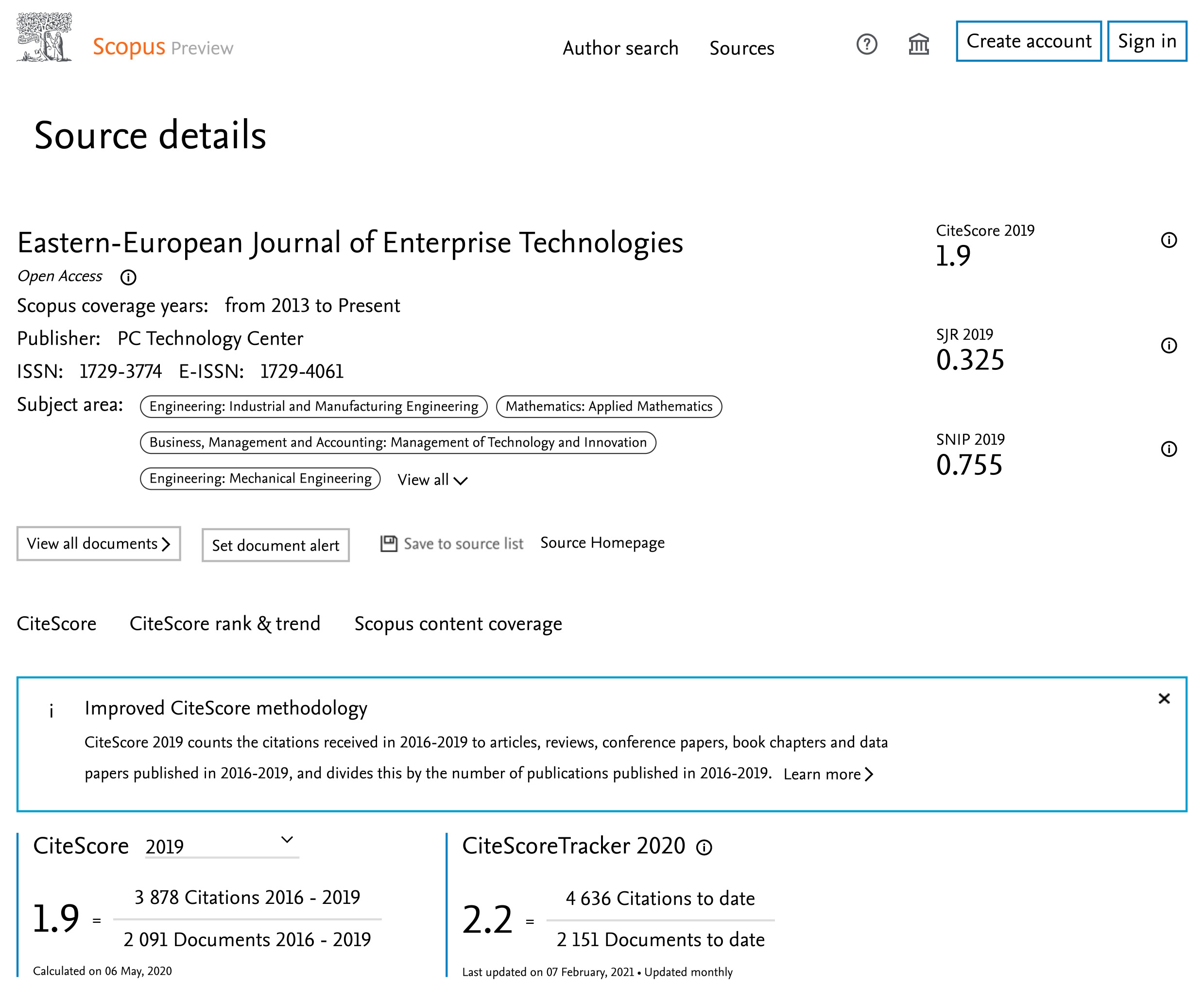Click the institution building icon
Viewport: 1204px width, 987px height.
[x=919, y=44]
